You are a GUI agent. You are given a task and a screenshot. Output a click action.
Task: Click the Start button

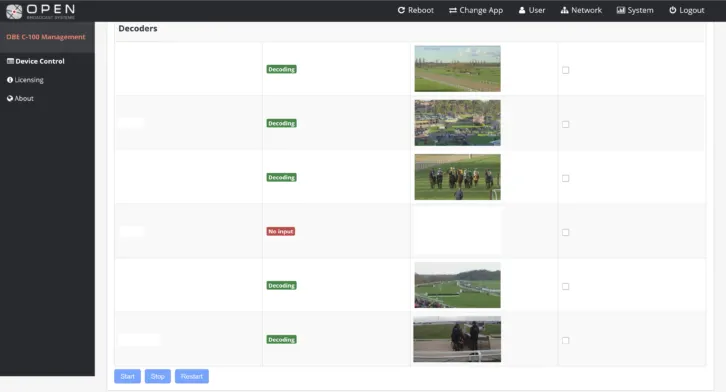point(127,376)
